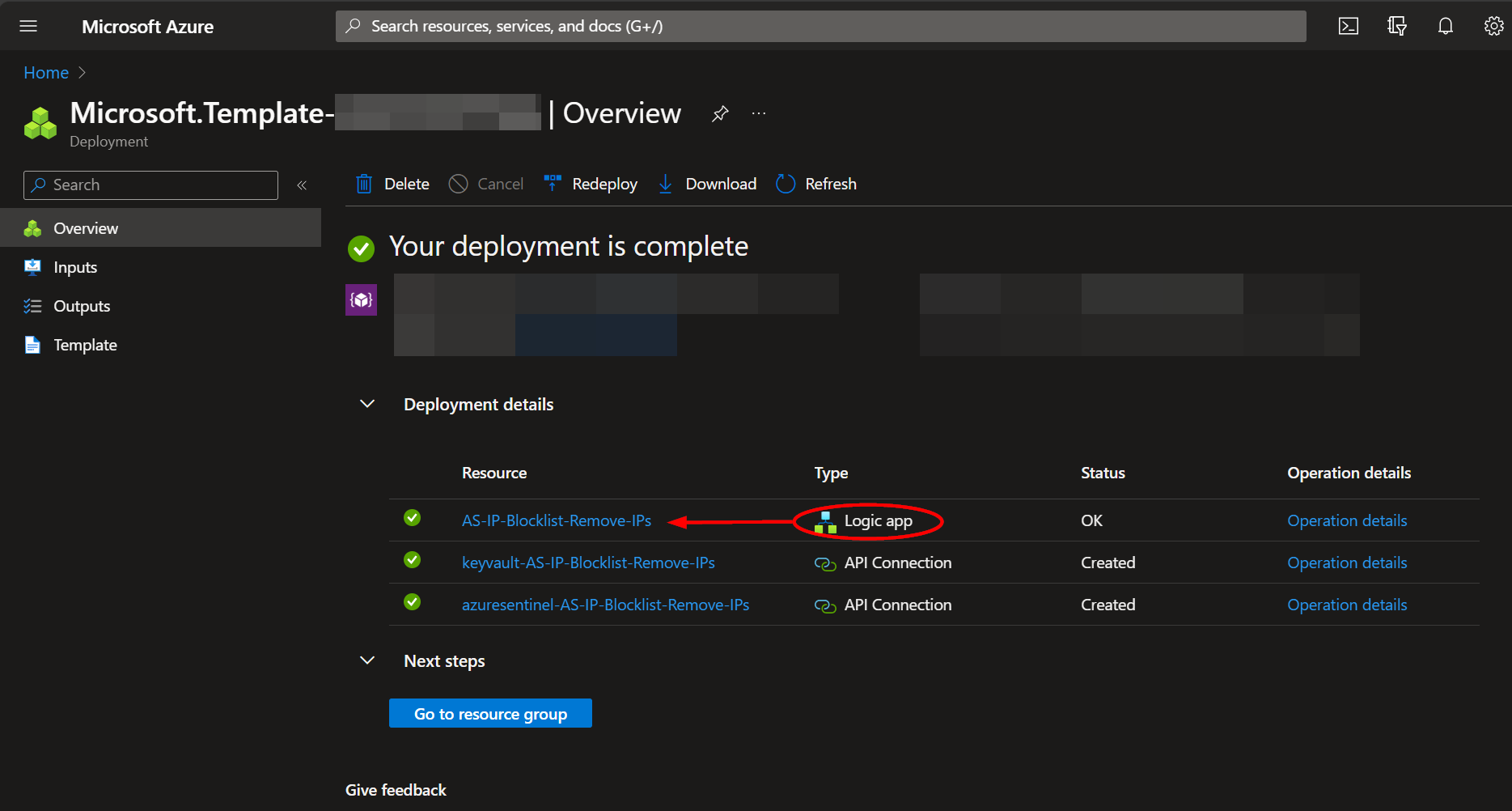Click the OK status cell
Image resolution: width=1512 pixels, height=811 pixels.
pos(1091,520)
